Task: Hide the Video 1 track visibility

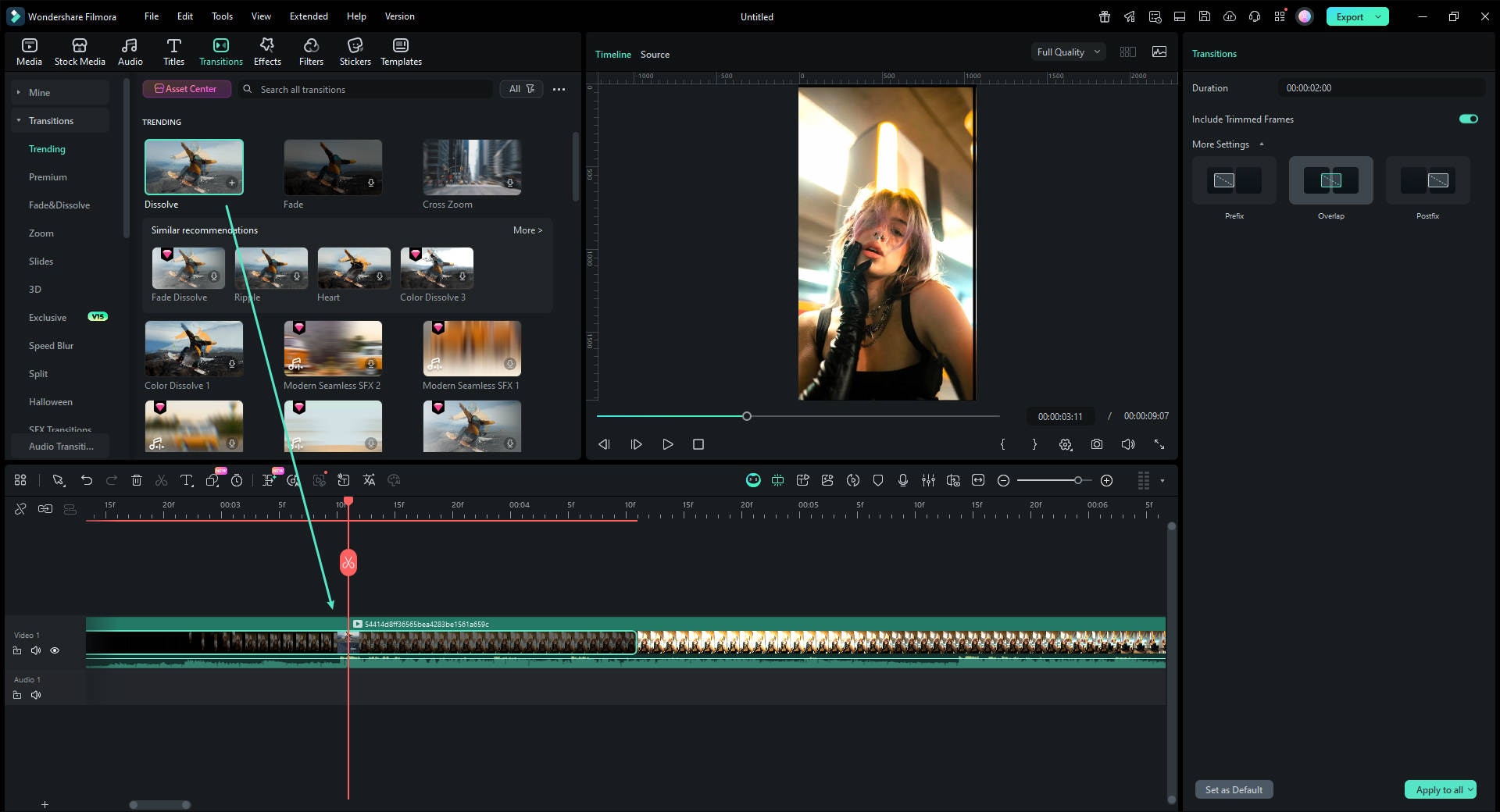Action: [x=55, y=650]
